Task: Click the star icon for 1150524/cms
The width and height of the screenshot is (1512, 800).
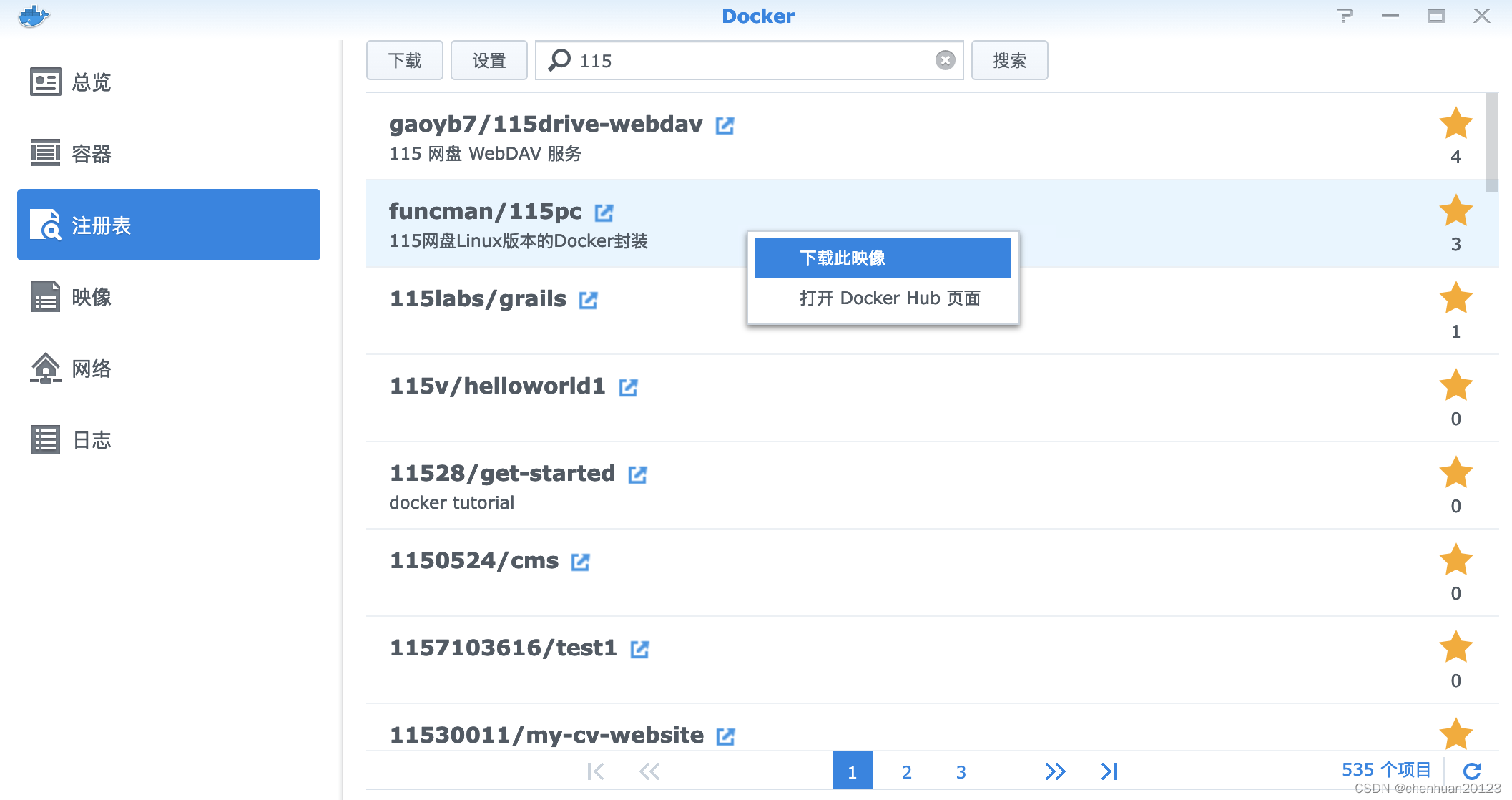Action: coord(1455,560)
